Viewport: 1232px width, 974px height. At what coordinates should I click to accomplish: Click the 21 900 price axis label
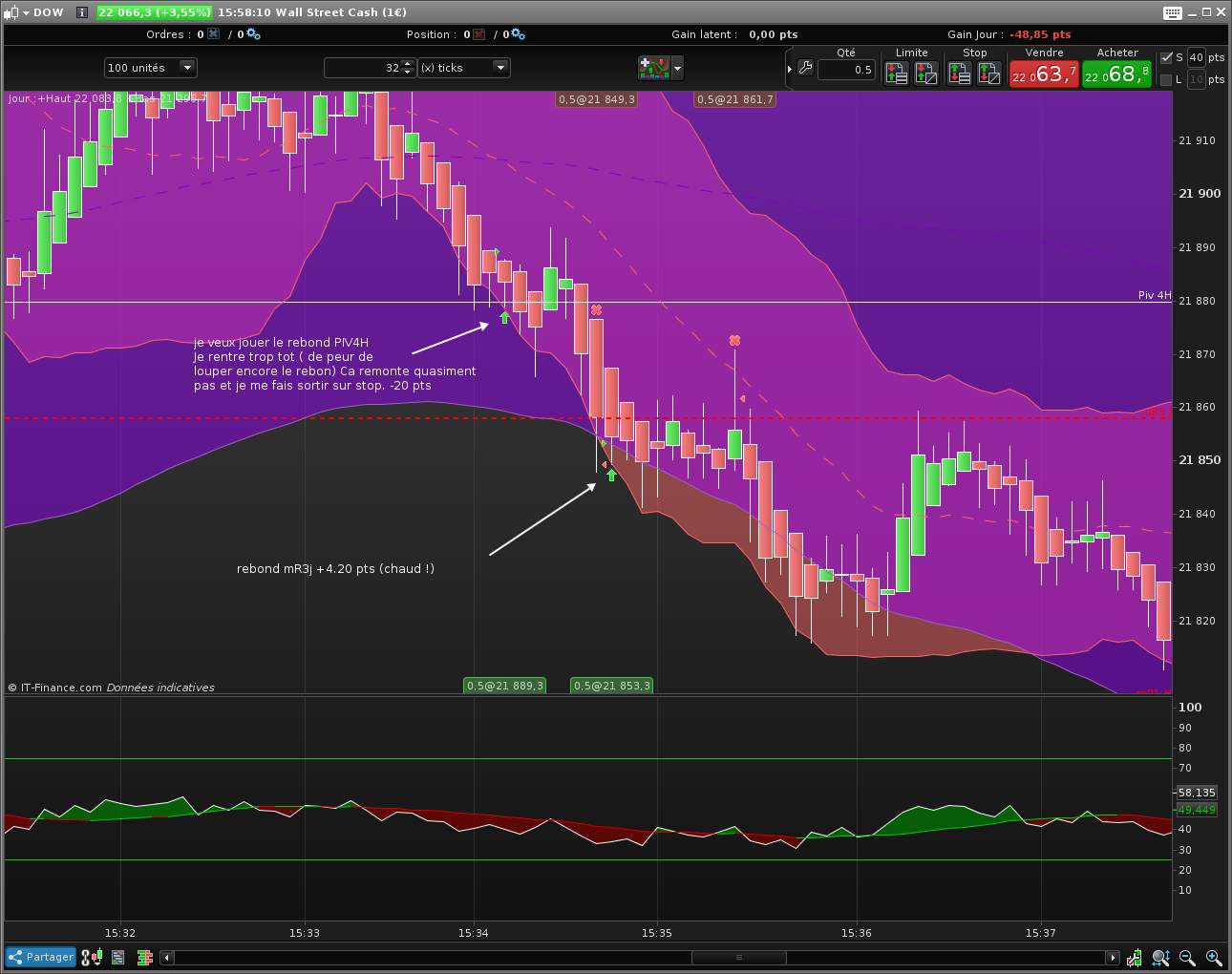[1200, 194]
